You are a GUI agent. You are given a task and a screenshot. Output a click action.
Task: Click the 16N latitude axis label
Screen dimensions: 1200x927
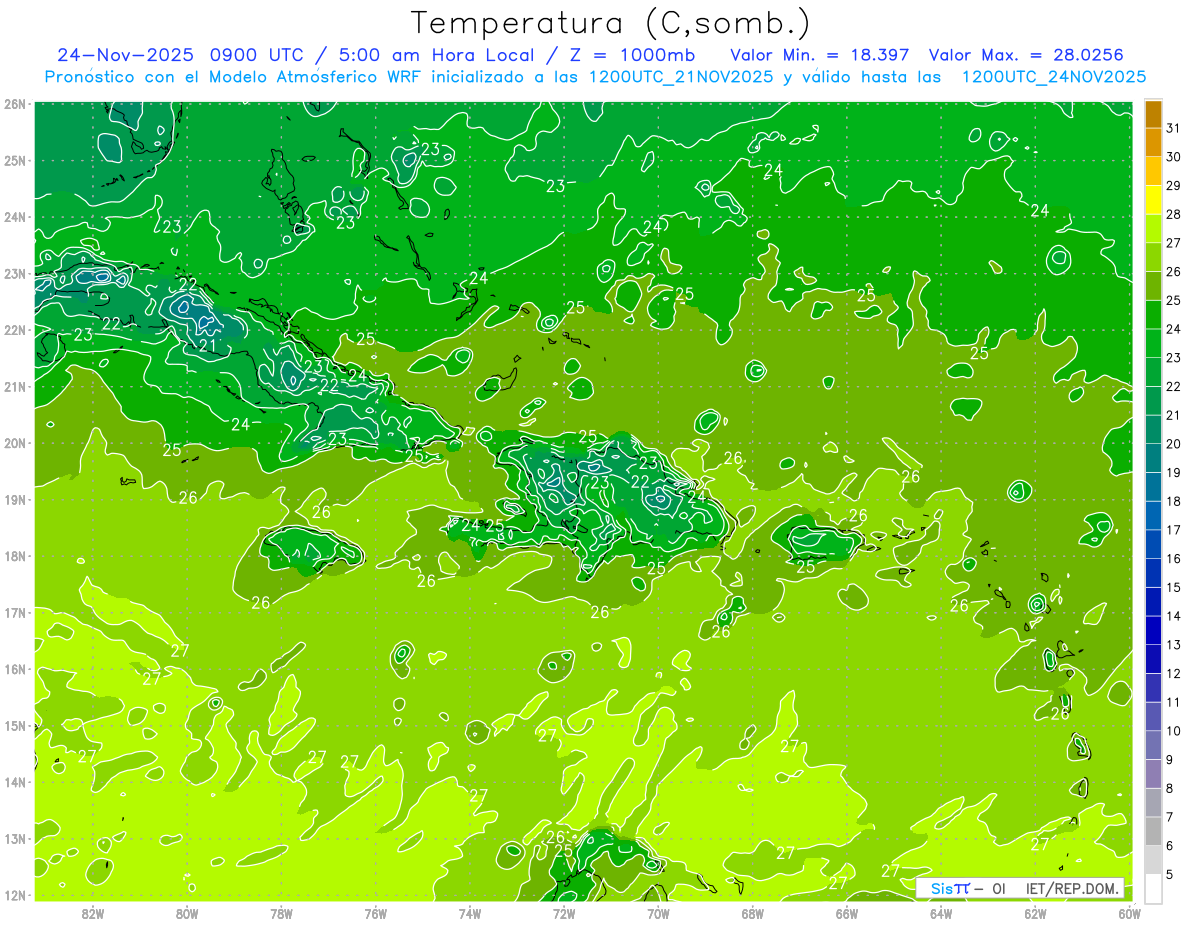[15, 669]
